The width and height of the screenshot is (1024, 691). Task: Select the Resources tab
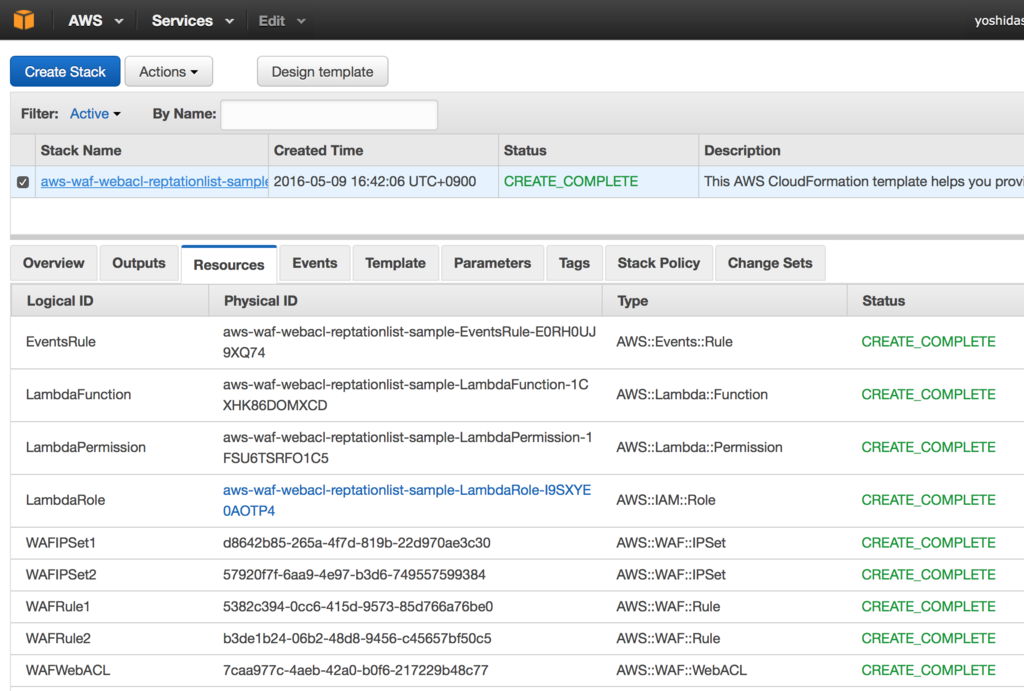pos(229,265)
